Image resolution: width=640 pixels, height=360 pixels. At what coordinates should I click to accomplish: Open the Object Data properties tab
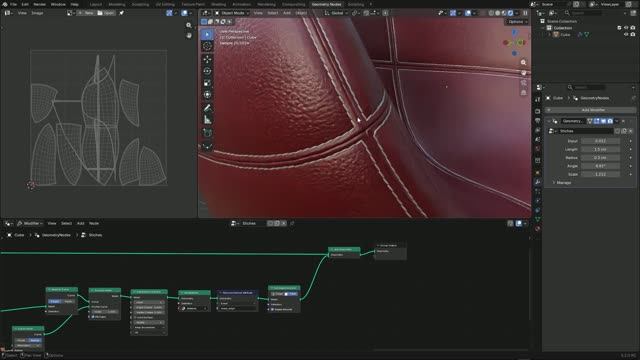538,219
